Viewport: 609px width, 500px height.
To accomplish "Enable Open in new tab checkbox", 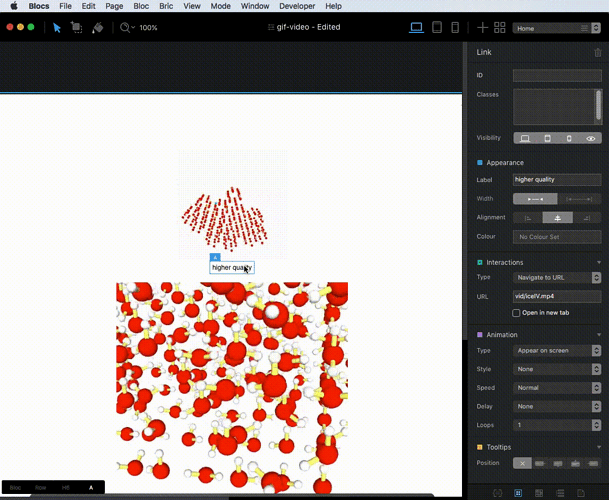I will click(x=516, y=313).
